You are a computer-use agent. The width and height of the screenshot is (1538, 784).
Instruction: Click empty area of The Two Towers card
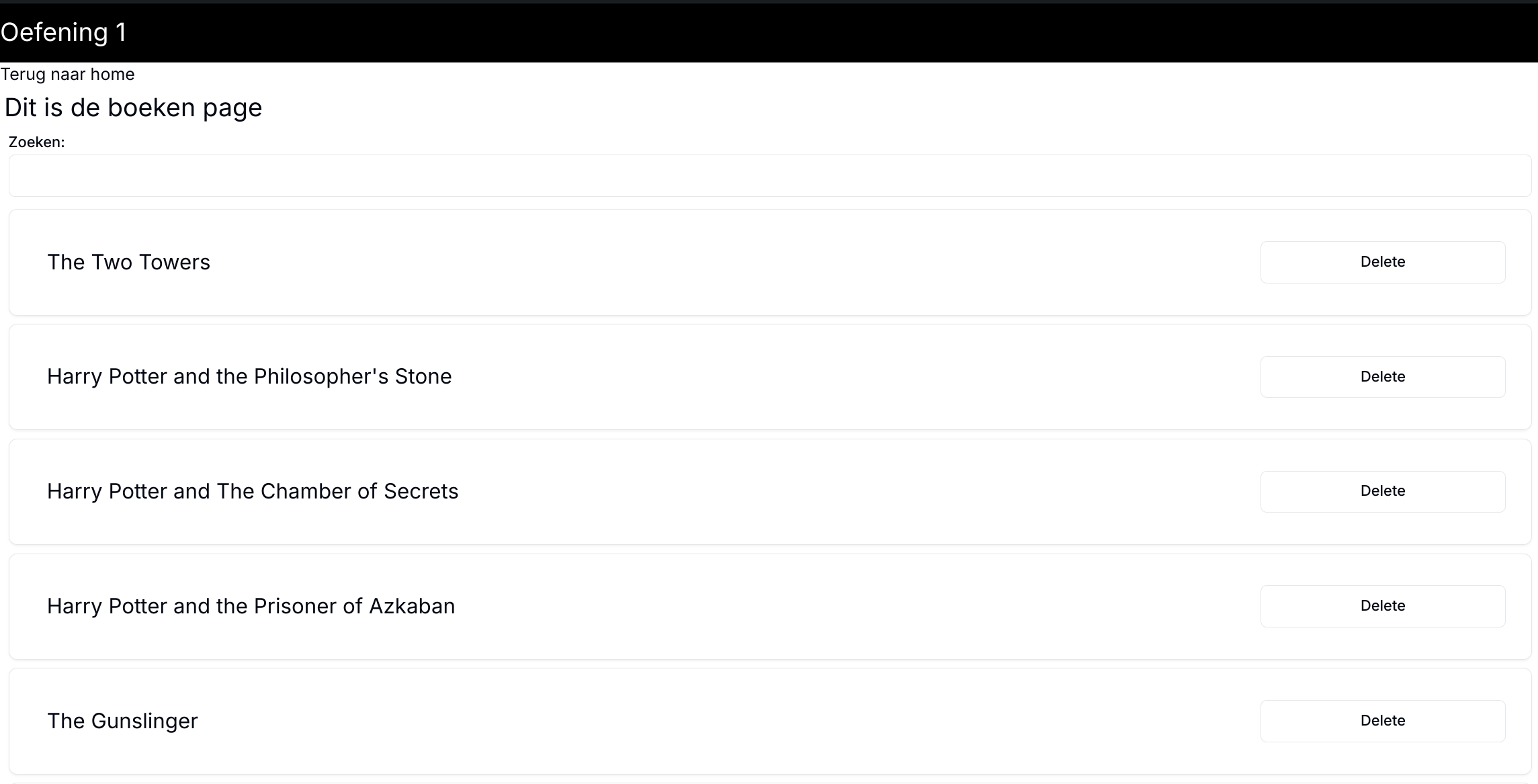[739, 262]
